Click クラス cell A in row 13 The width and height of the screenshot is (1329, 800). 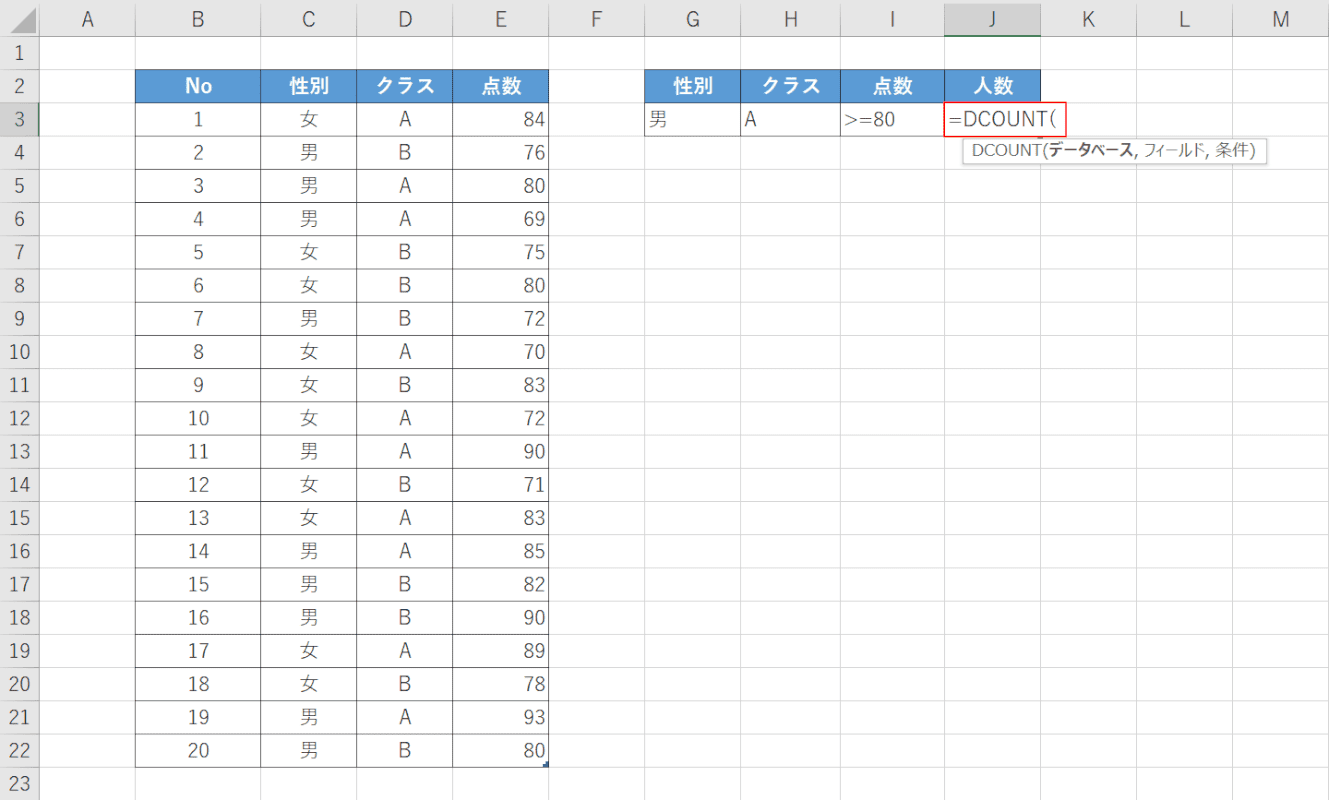click(x=405, y=451)
